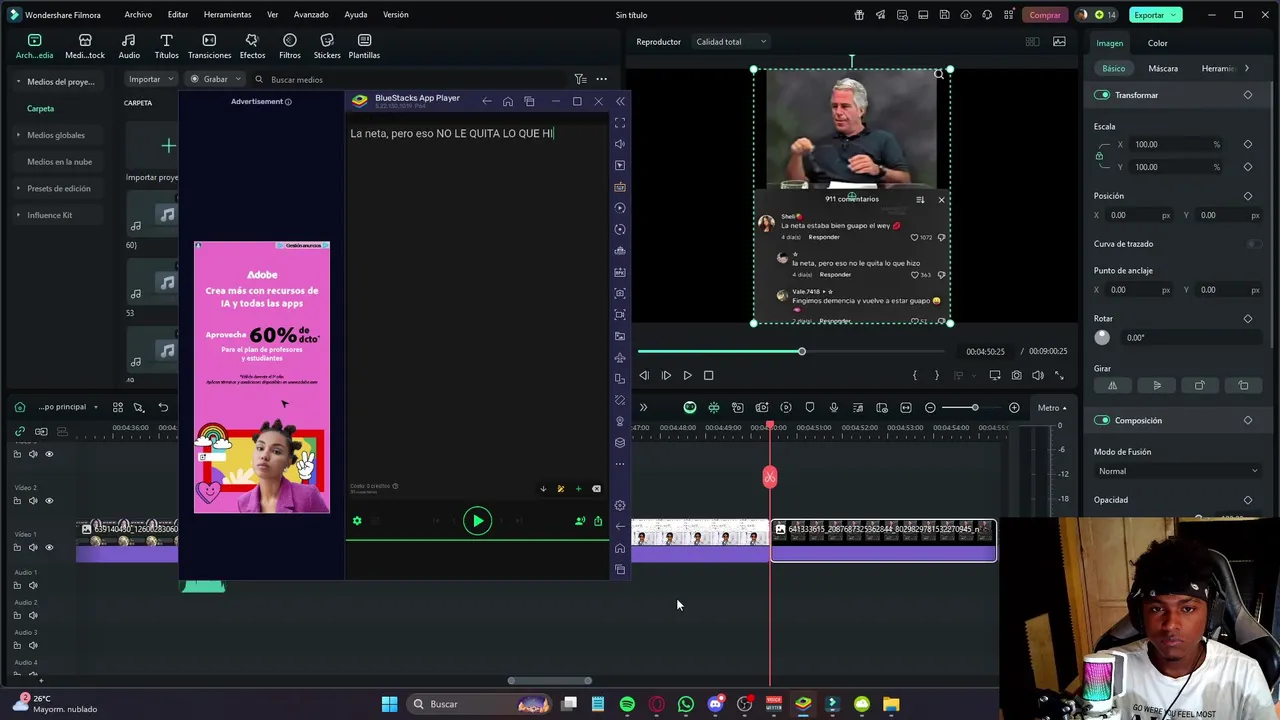
Task: Toggle the Transformar switch
Action: coord(1102,95)
